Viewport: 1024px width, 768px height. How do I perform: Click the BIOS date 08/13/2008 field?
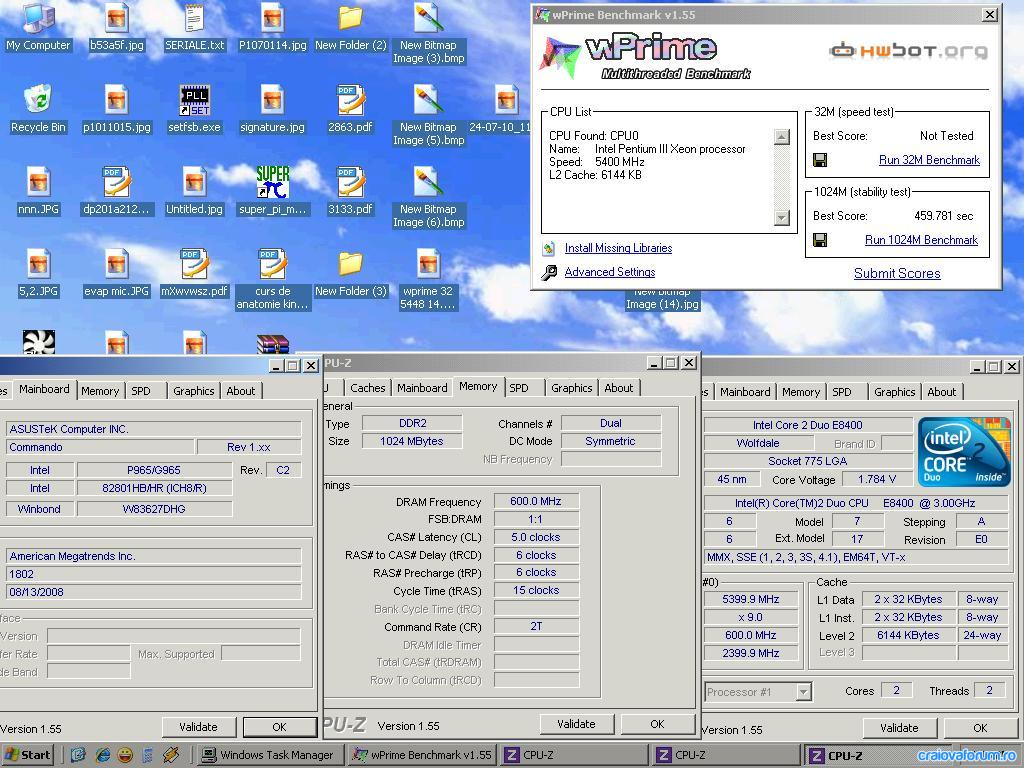pos(154,592)
